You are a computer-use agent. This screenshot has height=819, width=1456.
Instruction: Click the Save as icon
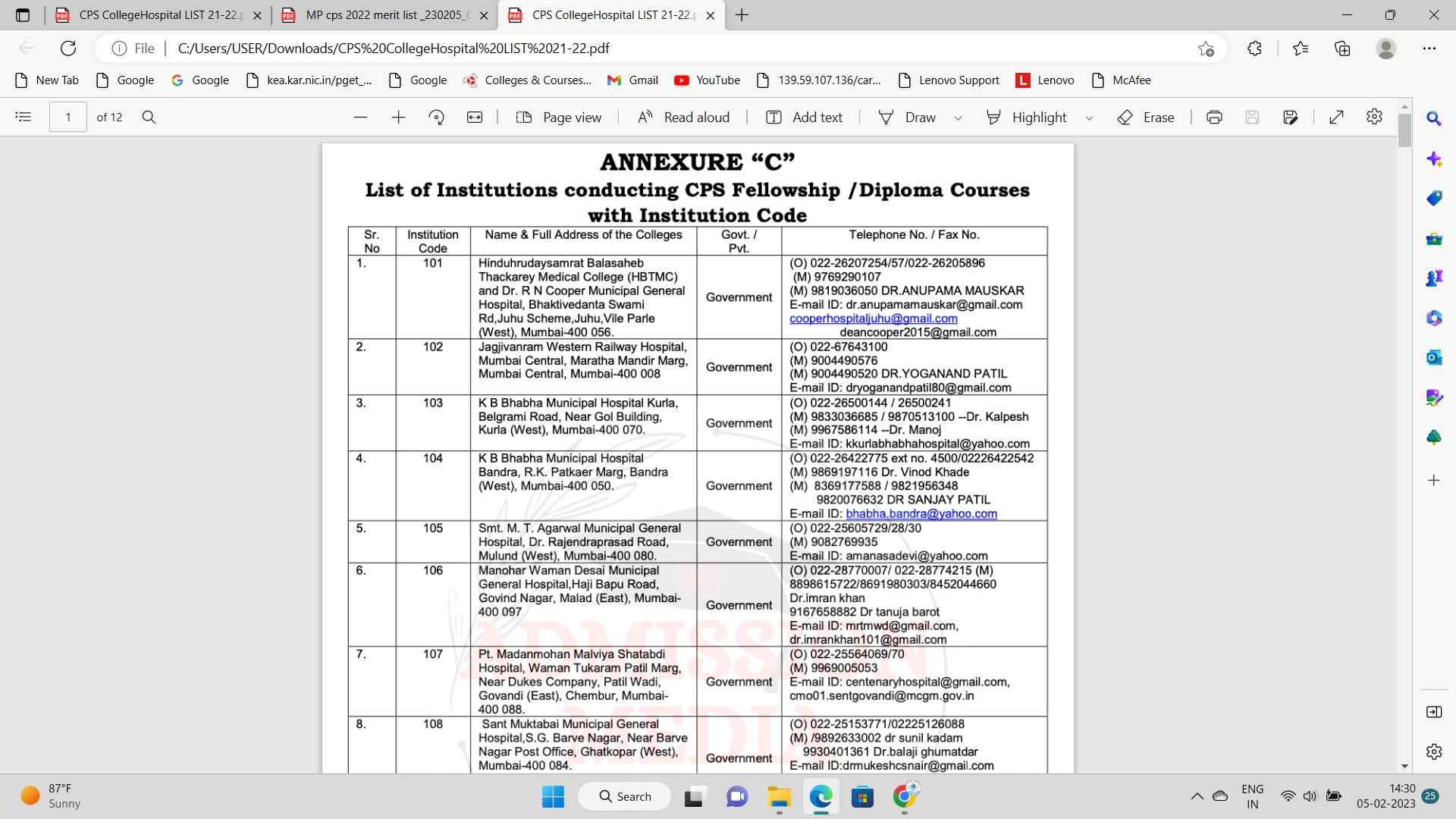(1290, 117)
